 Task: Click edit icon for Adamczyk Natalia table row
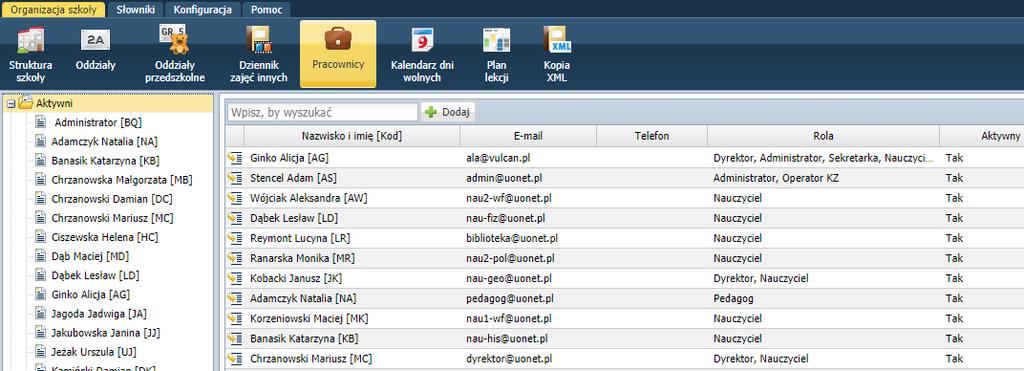coord(234,298)
